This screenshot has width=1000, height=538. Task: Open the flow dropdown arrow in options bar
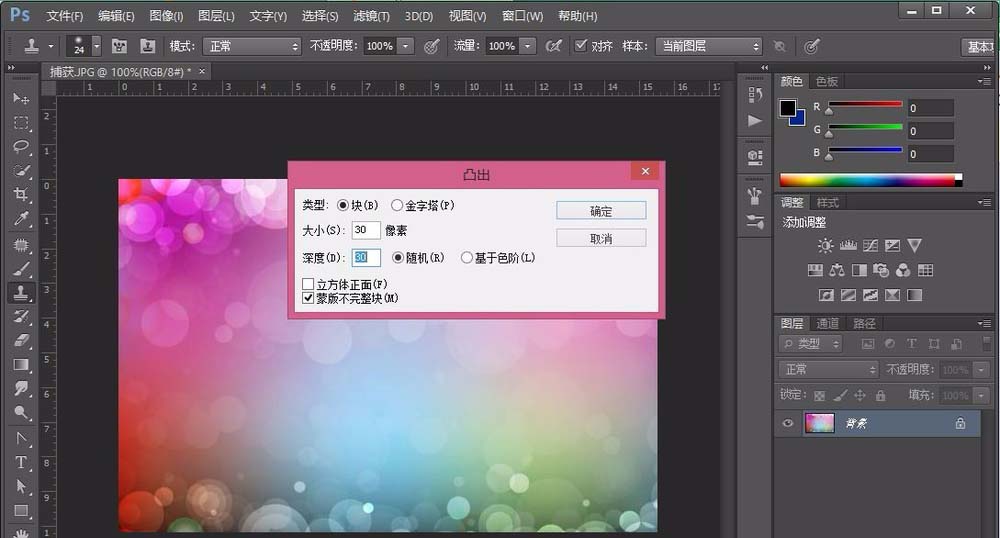(527, 46)
